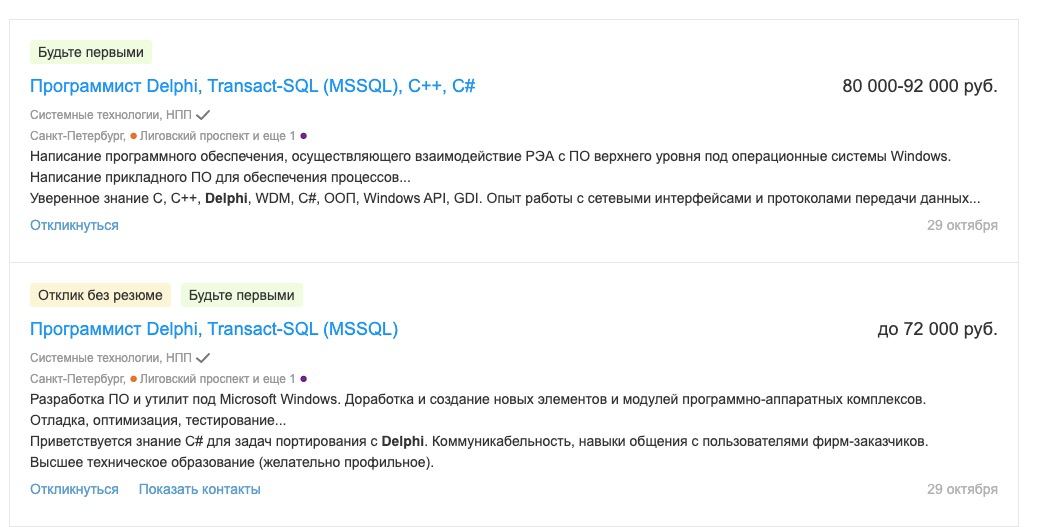
Task: Click the verified checkmark in the first listing
Action: click(x=203, y=115)
